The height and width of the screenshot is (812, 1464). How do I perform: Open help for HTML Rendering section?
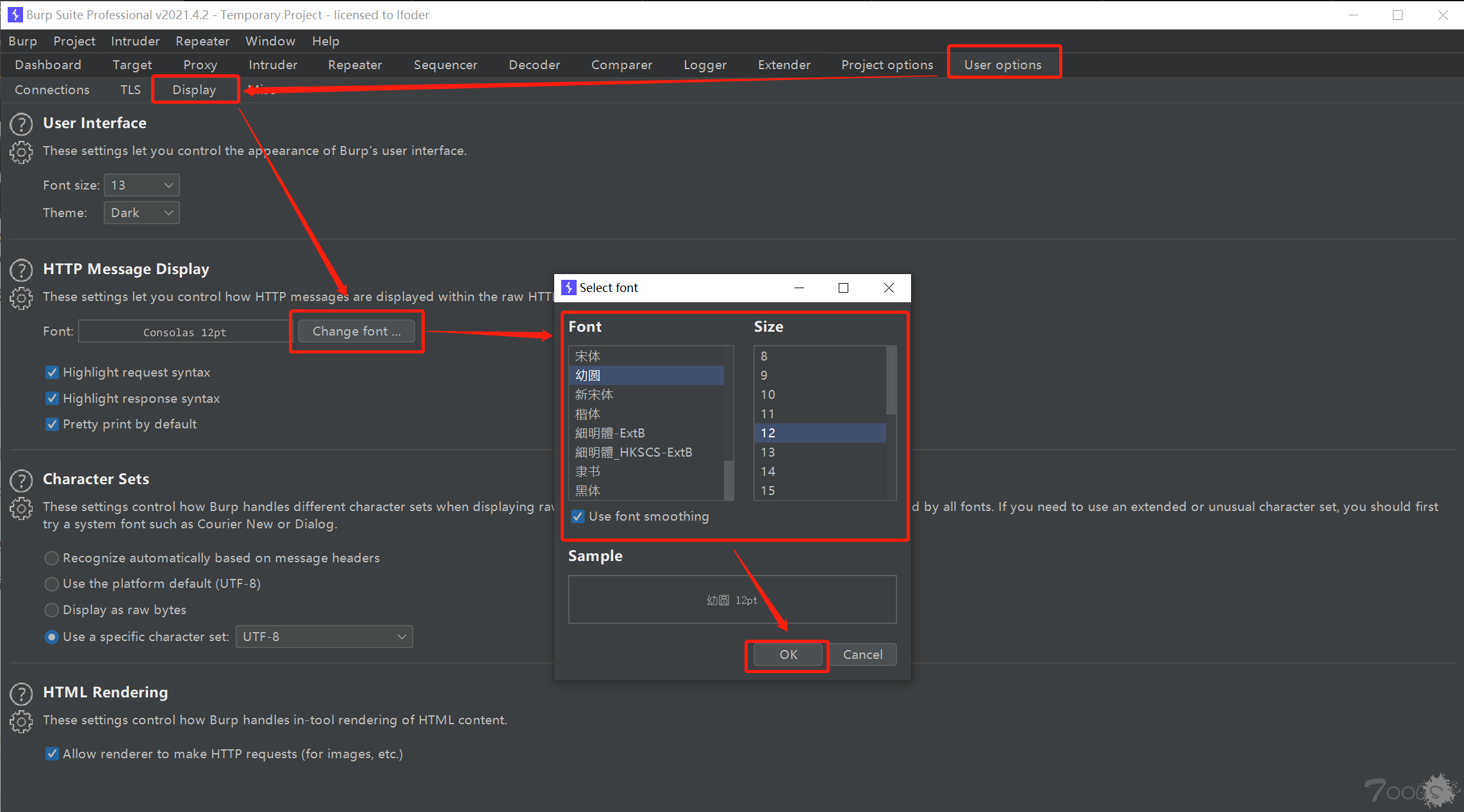pyautogui.click(x=21, y=694)
